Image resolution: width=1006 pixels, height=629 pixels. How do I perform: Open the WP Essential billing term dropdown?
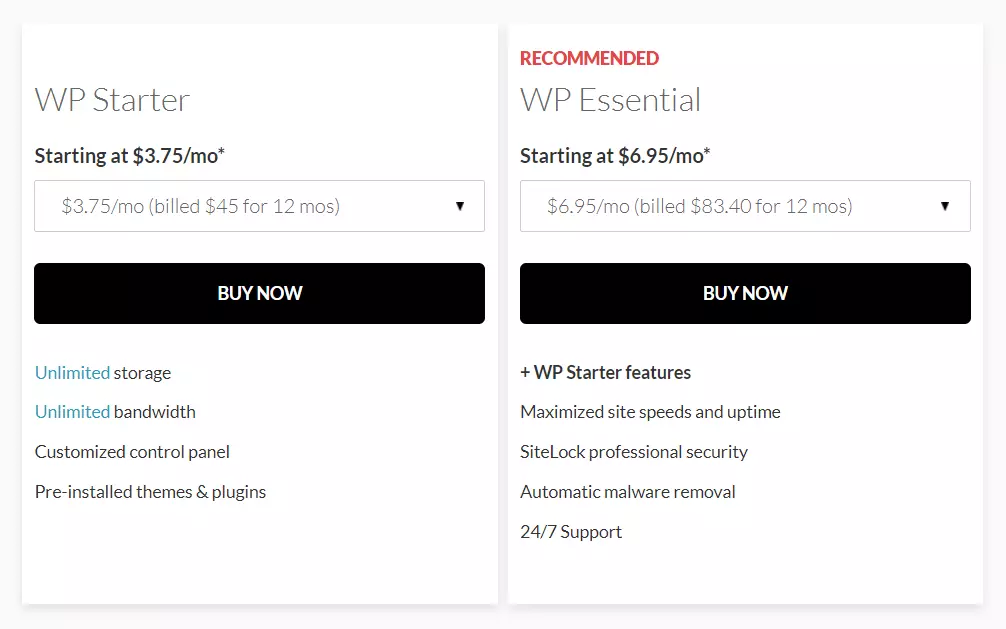point(744,206)
